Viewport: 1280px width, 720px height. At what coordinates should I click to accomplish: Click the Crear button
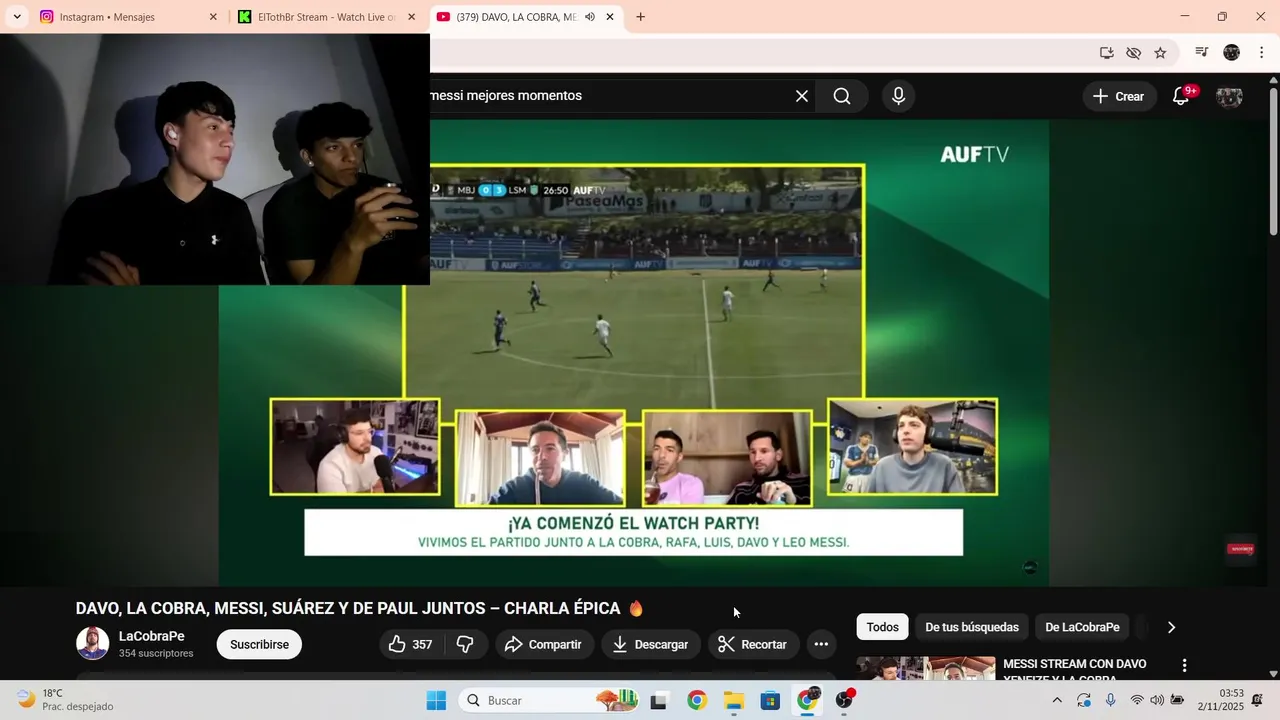(x=1119, y=96)
